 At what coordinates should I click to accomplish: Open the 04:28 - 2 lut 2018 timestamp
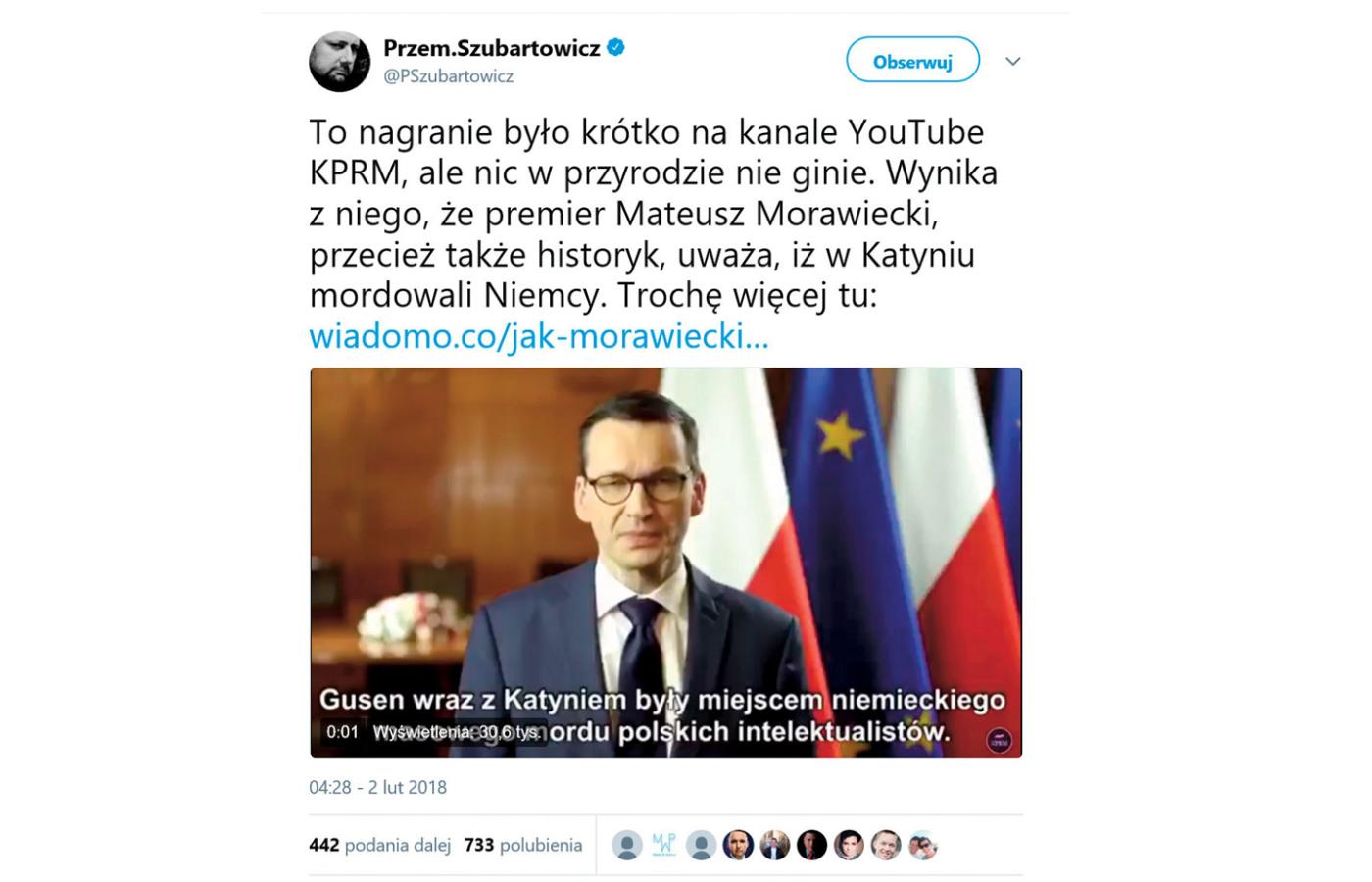tap(377, 787)
